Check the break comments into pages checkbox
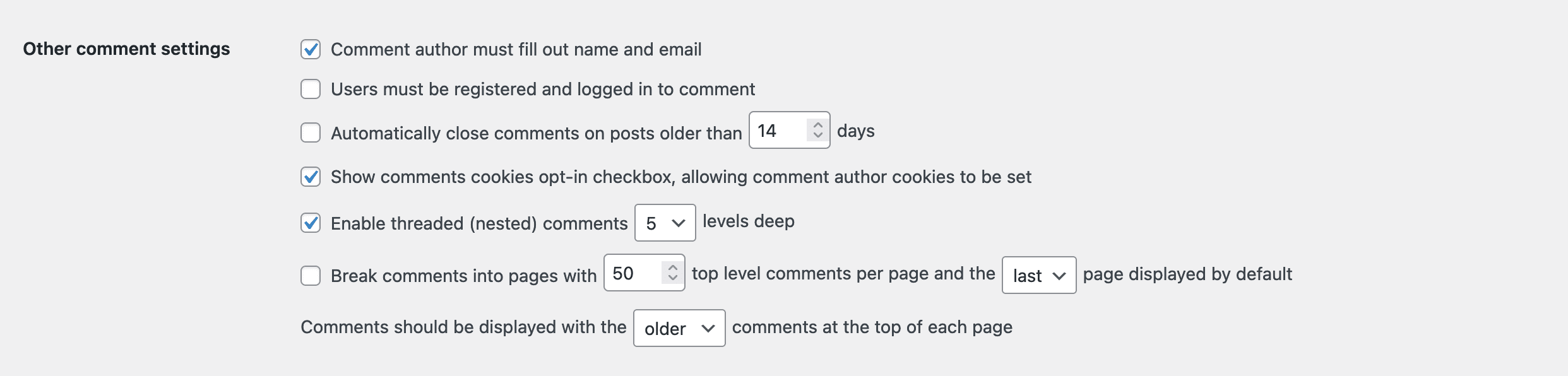Screen dimensions: 1568x376 tap(311, 276)
